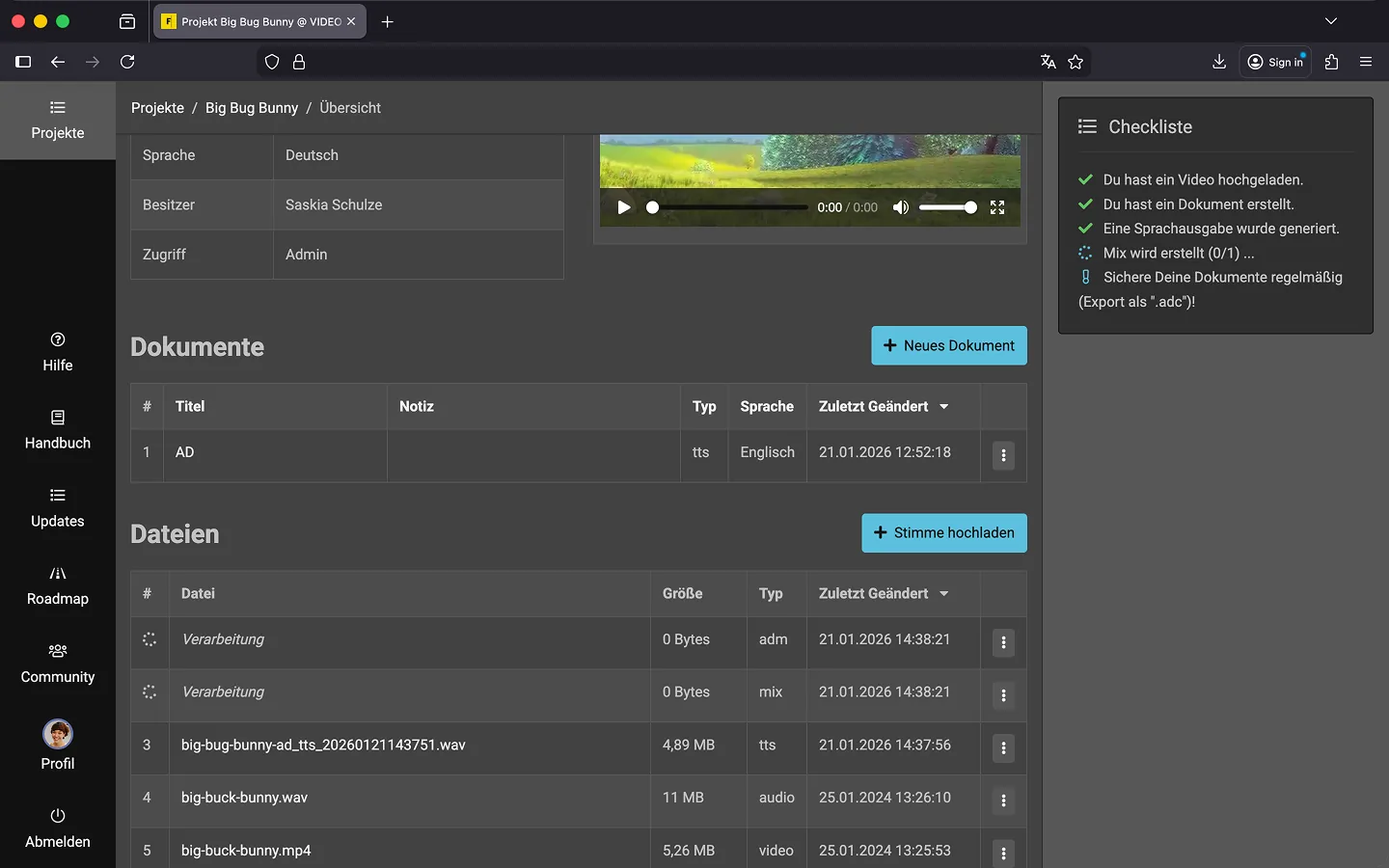
Task: Click the Abmelden power icon
Action: click(x=58, y=816)
